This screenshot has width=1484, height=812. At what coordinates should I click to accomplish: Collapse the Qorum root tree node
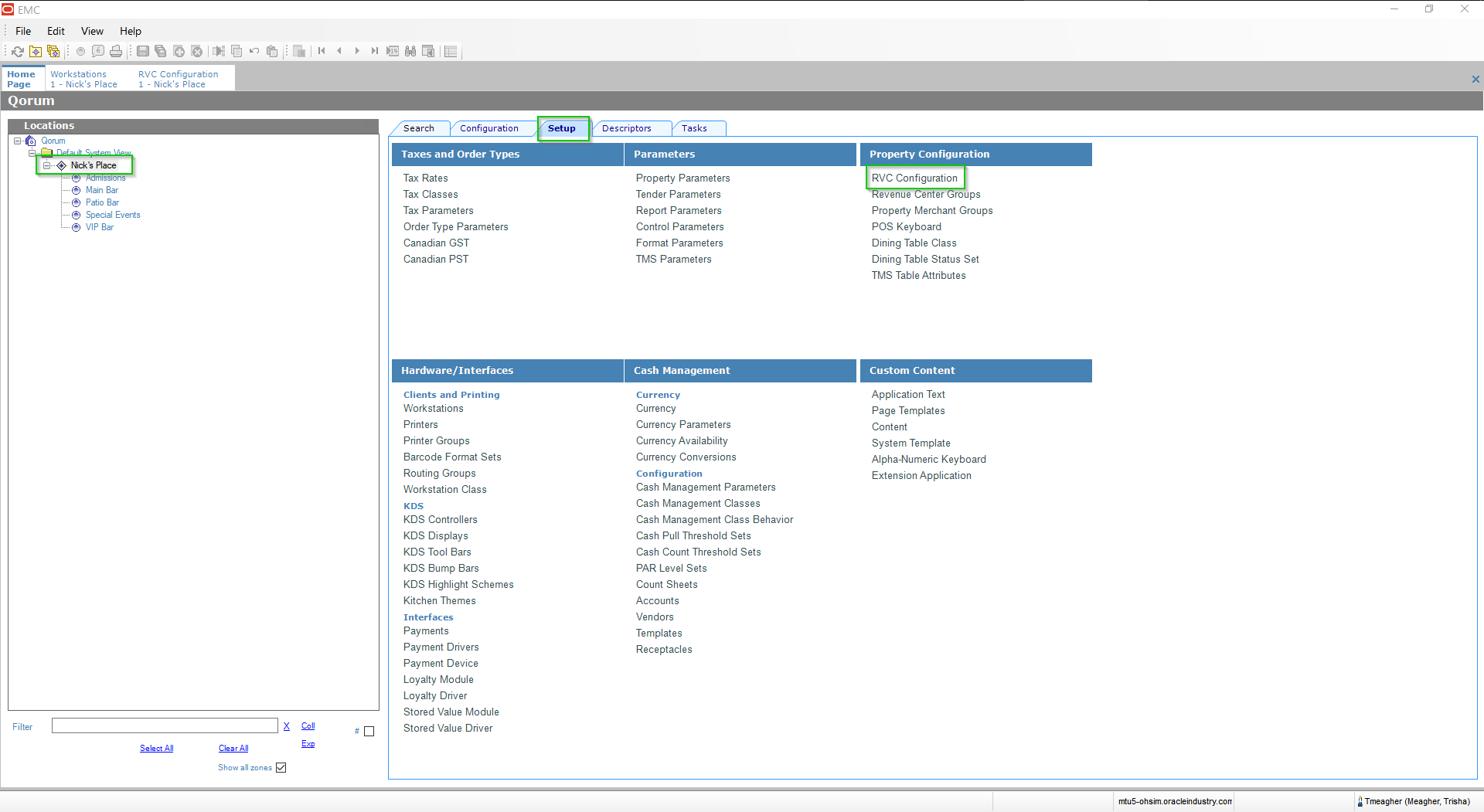(17, 141)
